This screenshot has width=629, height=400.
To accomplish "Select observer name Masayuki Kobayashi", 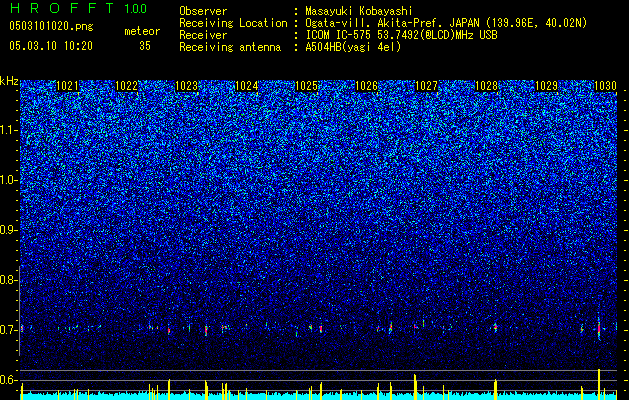I will click(359, 11).
